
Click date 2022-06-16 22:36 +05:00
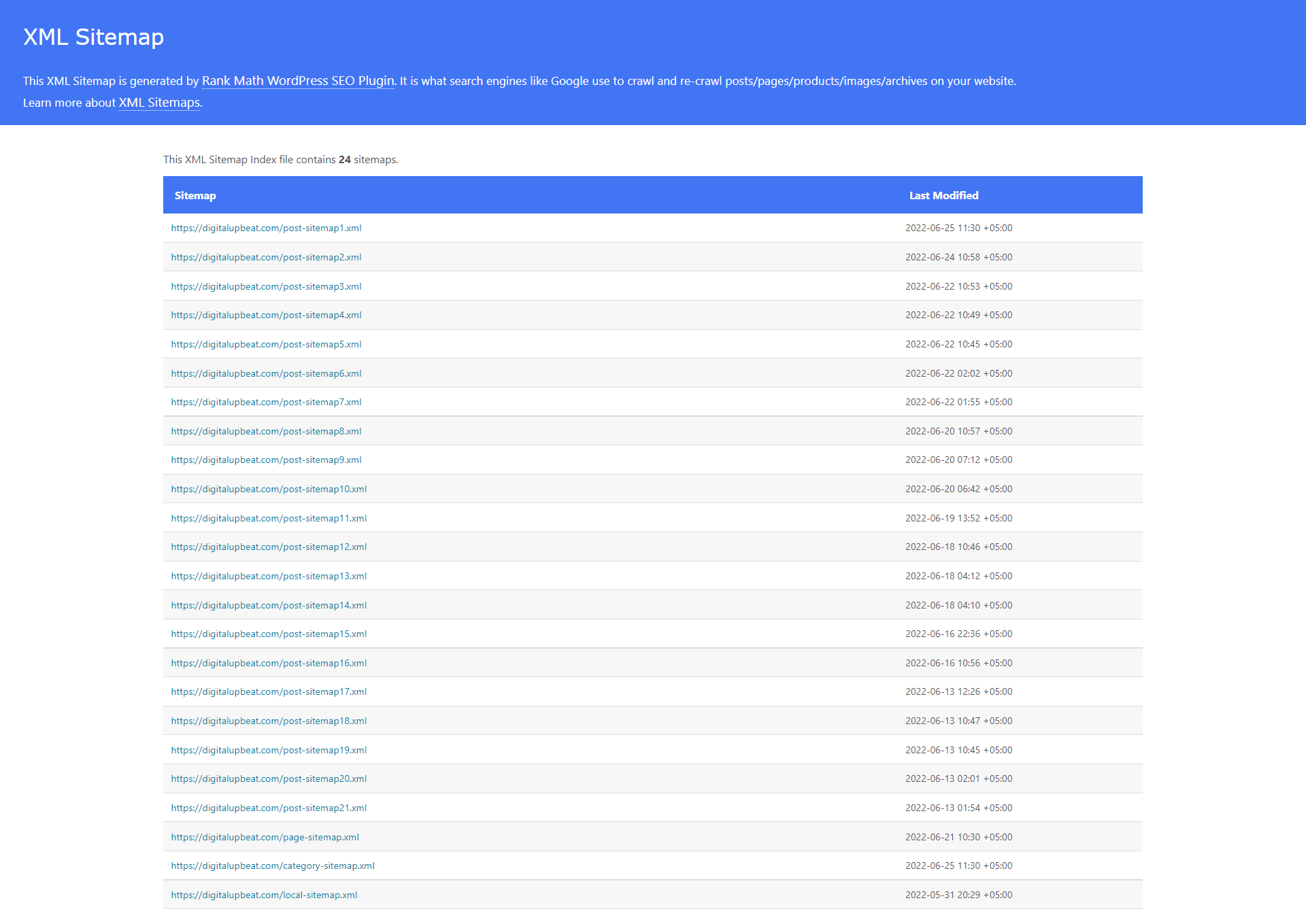pyautogui.click(x=958, y=634)
